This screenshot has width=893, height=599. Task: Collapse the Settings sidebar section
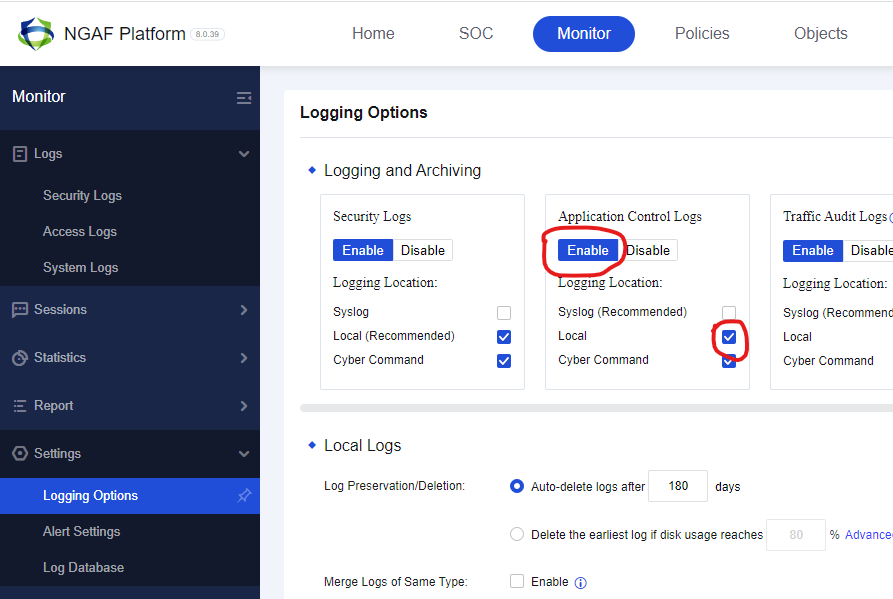coord(246,453)
